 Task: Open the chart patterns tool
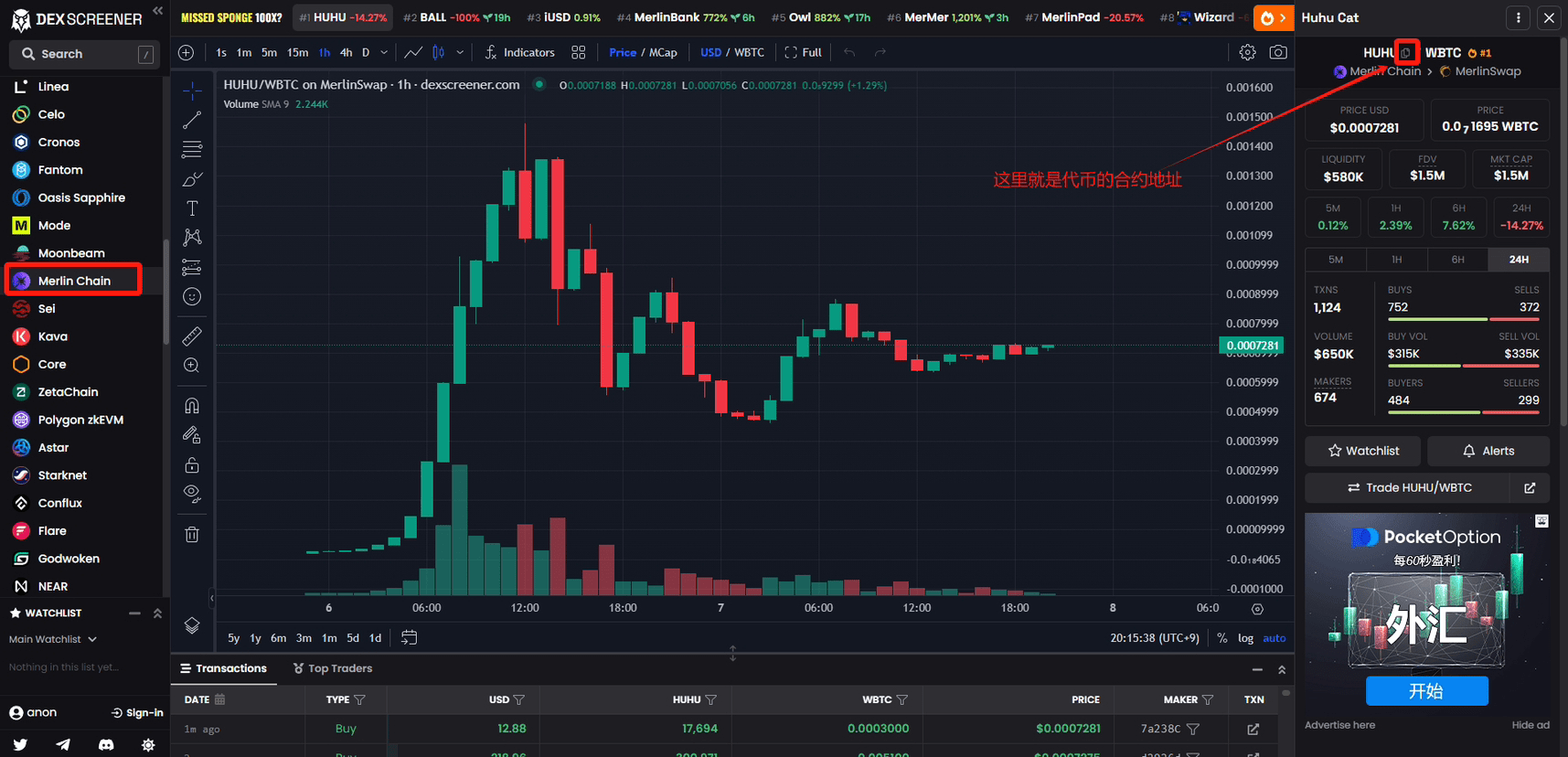click(192, 238)
